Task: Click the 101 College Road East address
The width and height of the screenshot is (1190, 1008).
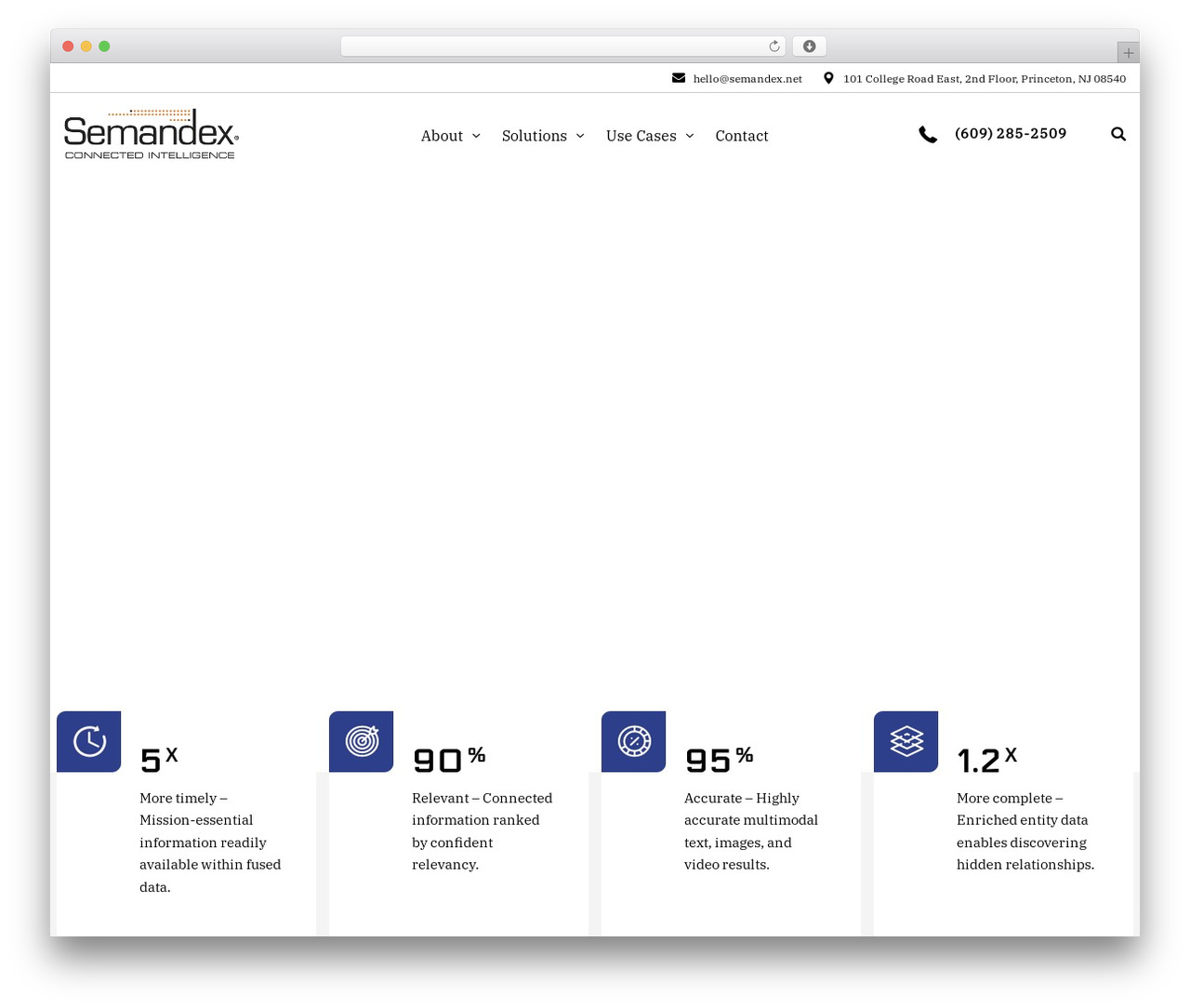Action: 985,79
